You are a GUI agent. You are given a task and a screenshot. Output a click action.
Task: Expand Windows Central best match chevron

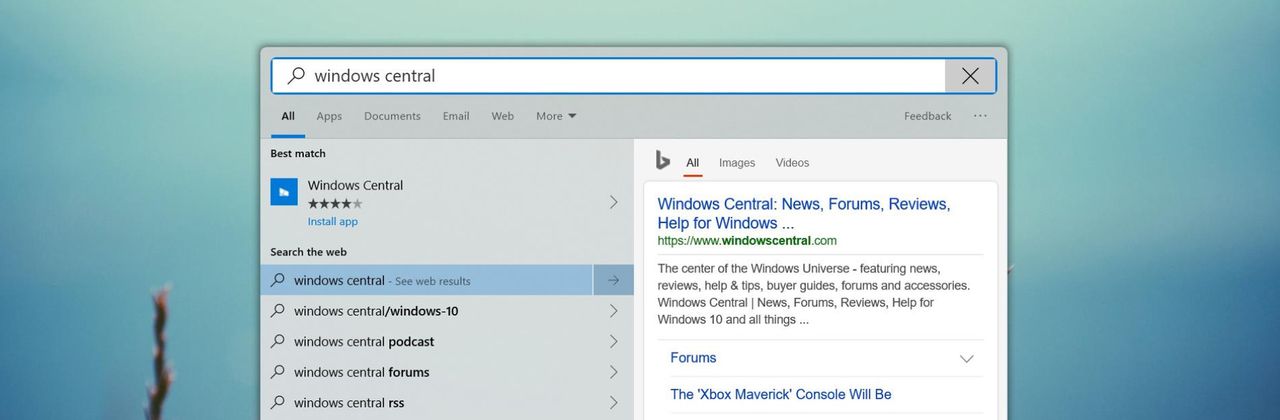pos(613,202)
